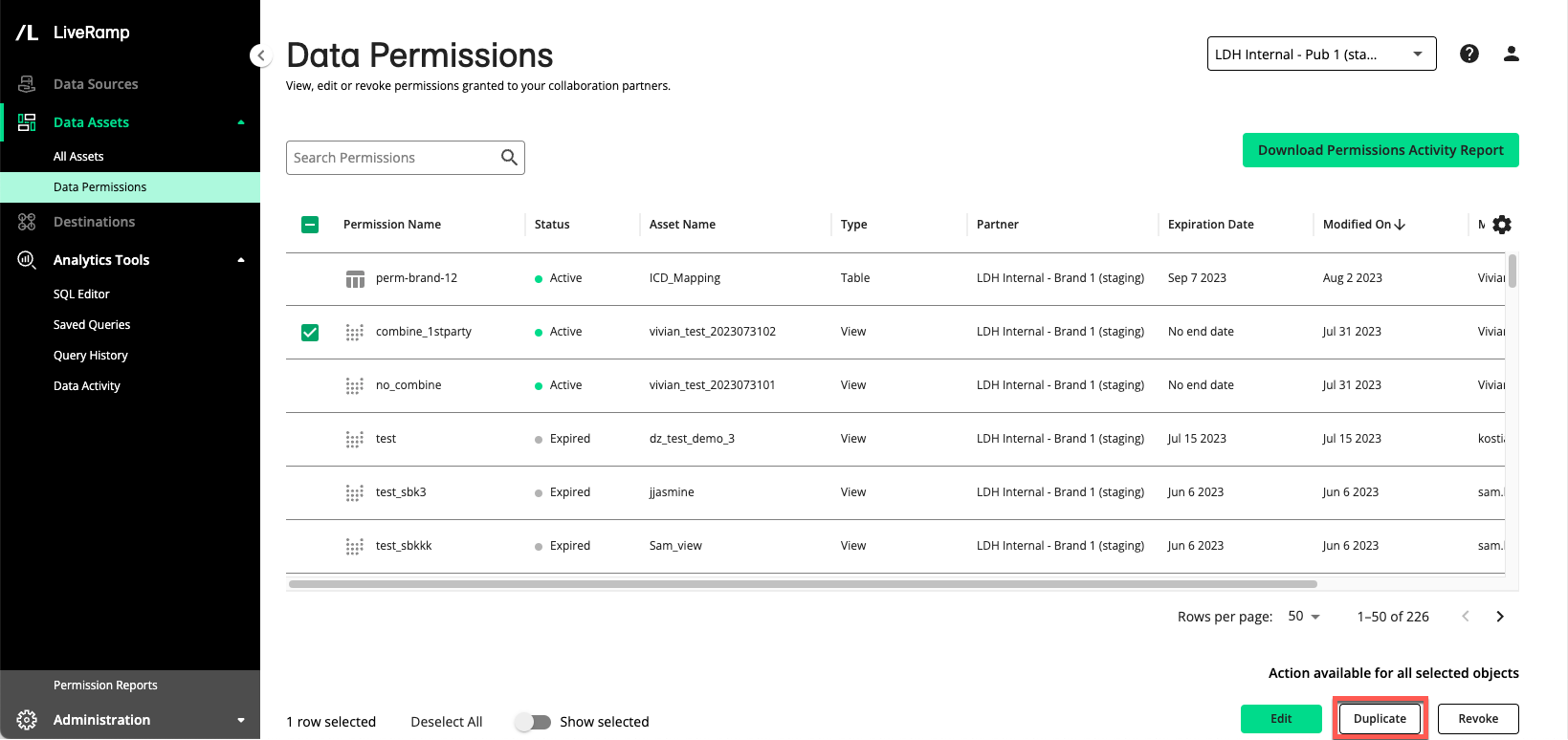Click the Data Assets sidebar icon
Screen dimensions: 1568x740
27,122
